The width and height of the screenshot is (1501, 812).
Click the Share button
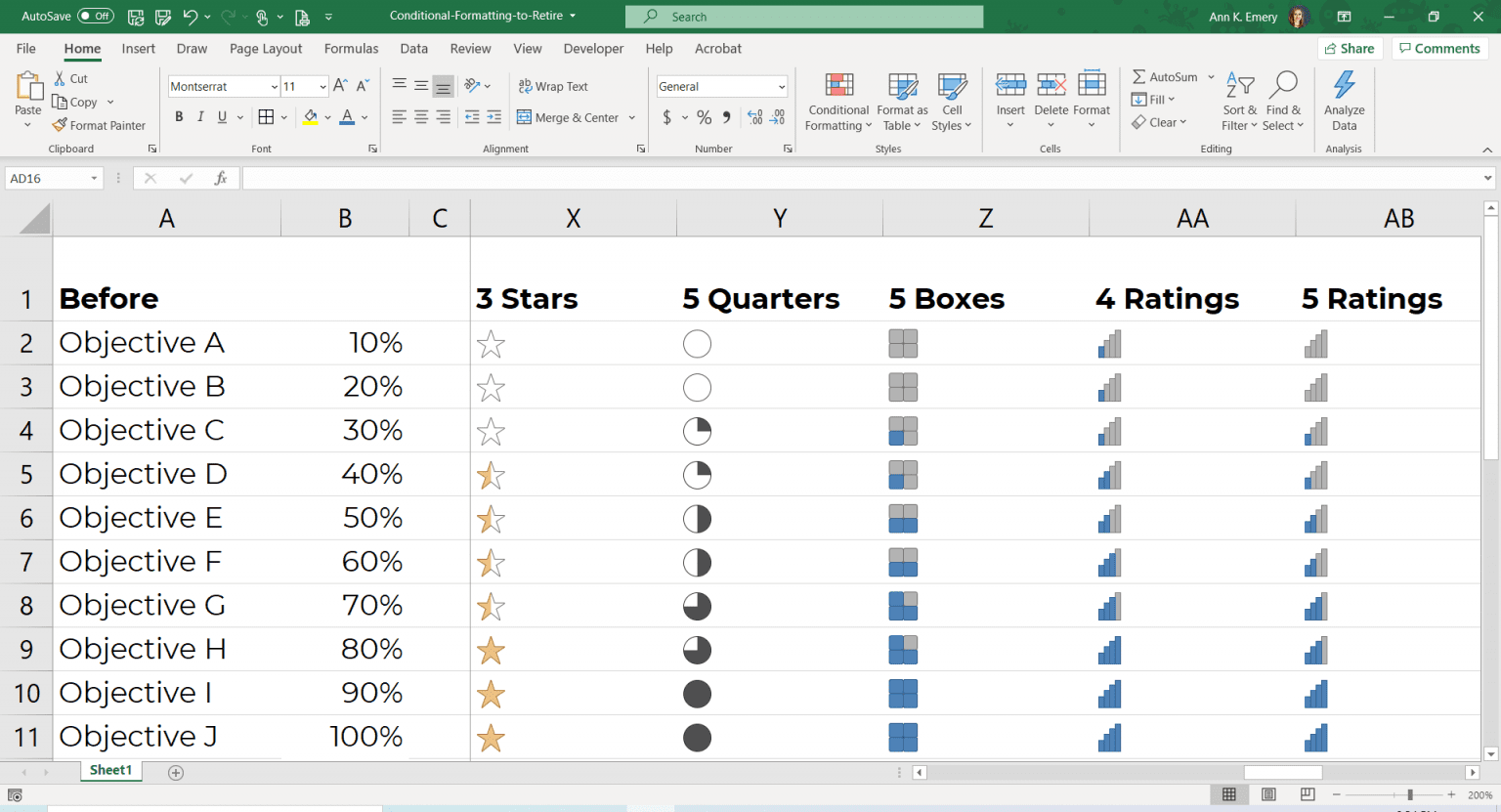1351,48
